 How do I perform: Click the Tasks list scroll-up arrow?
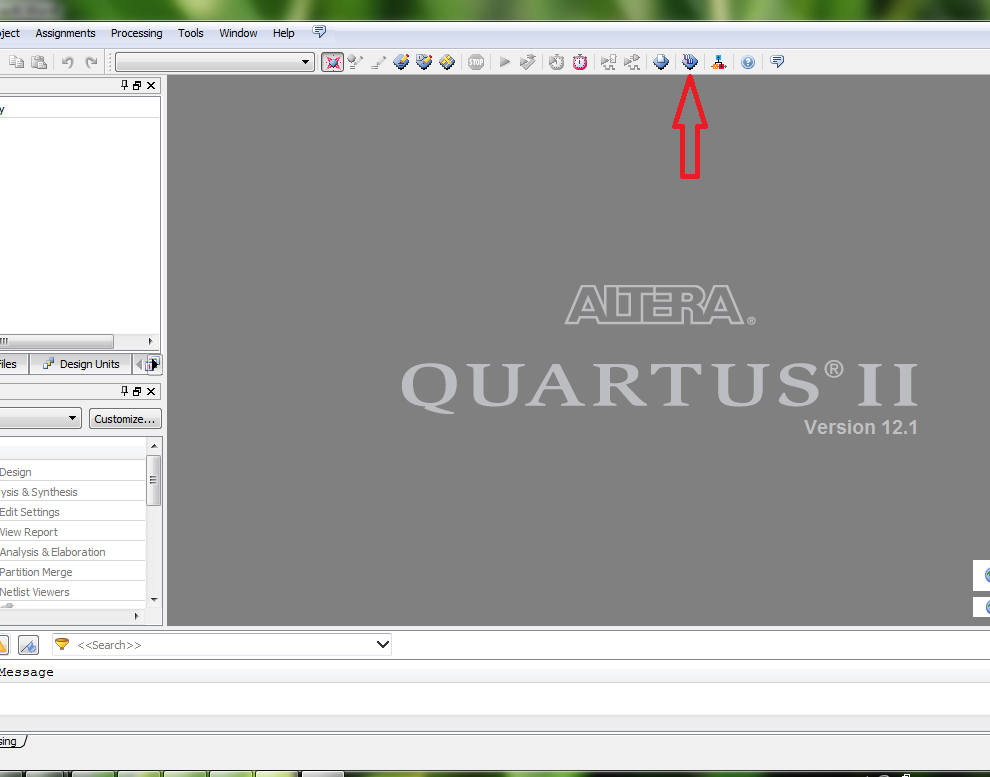point(153,446)
